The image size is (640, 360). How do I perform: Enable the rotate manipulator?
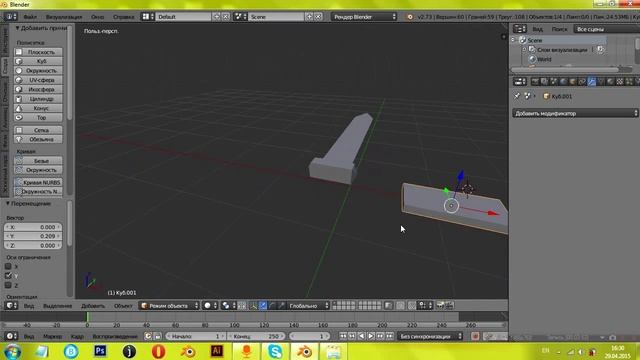point(272,305)
